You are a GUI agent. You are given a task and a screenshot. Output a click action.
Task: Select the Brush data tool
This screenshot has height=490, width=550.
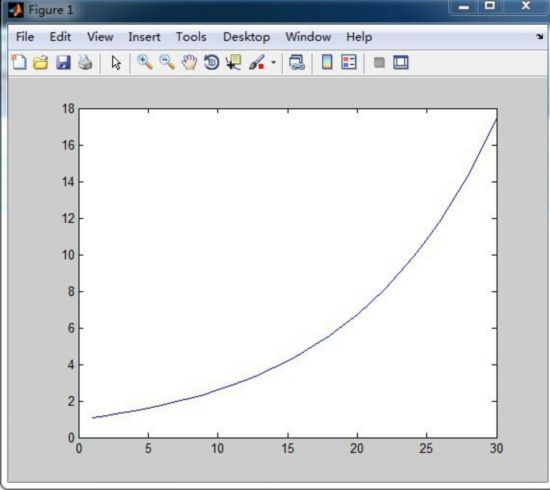tap(257, 62)
